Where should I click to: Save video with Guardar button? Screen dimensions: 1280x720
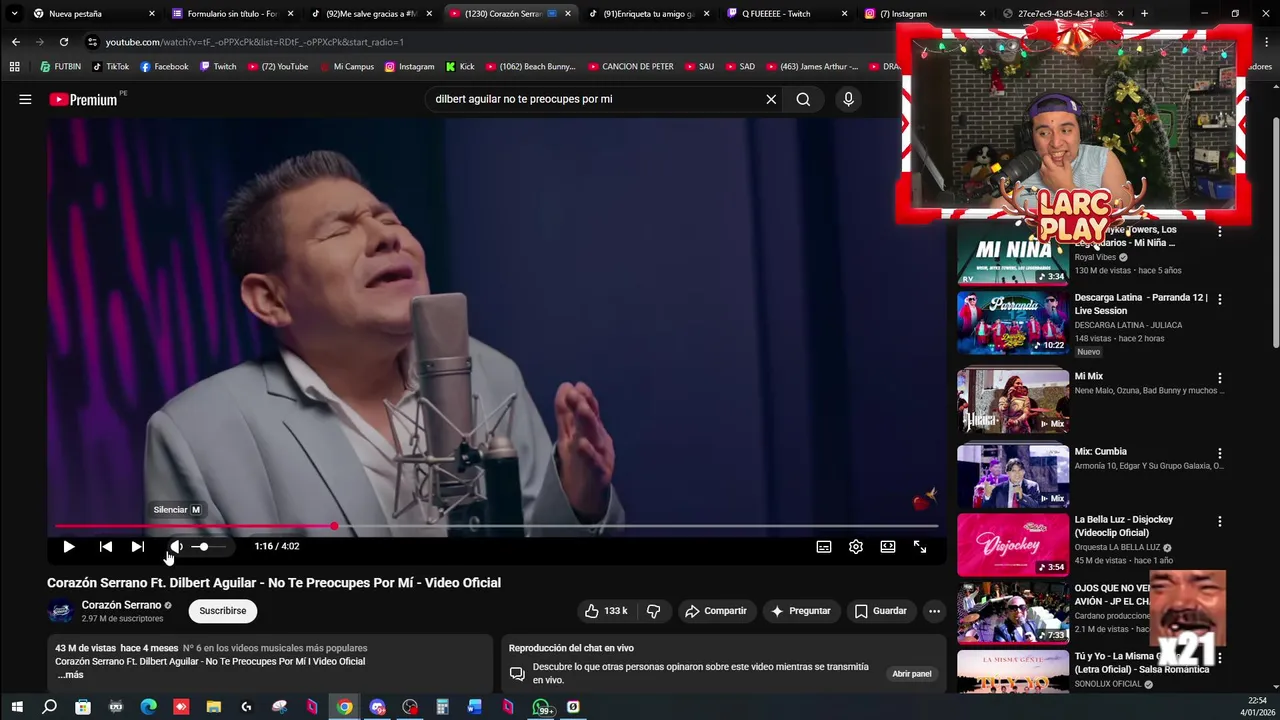[880, 611]
